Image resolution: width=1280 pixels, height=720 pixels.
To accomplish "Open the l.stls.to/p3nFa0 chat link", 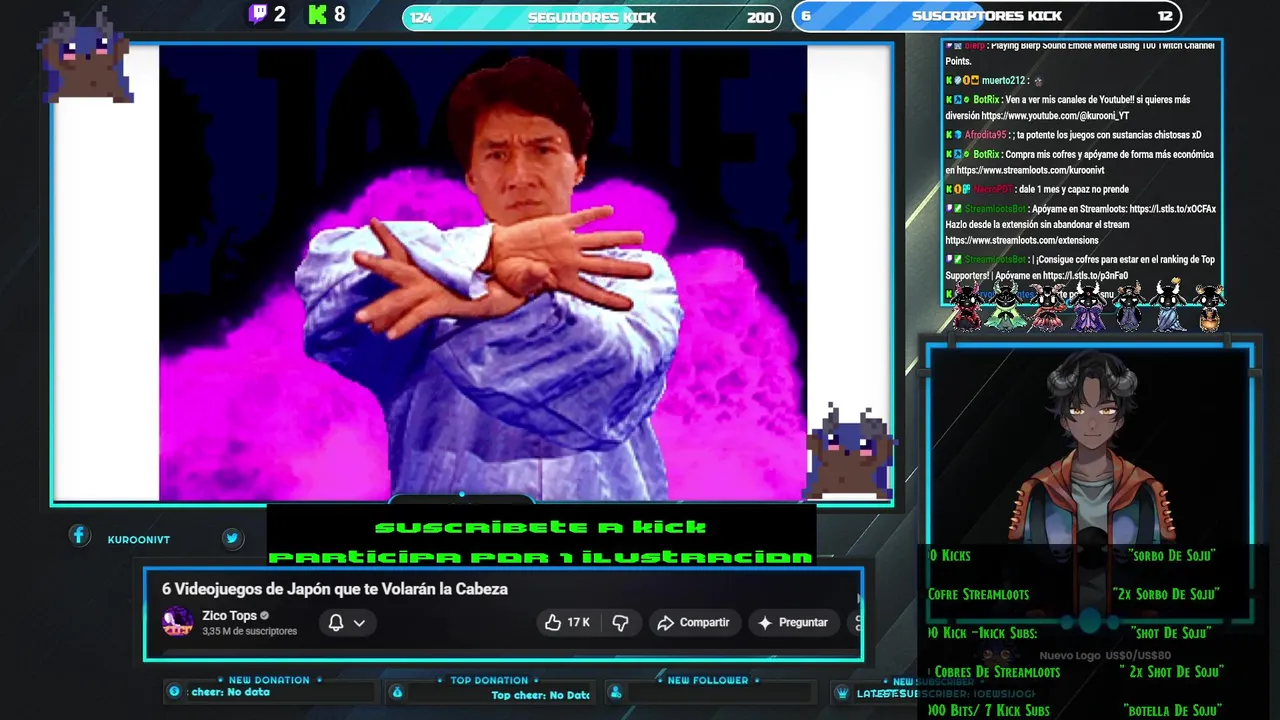I will tap(1085, 275).
